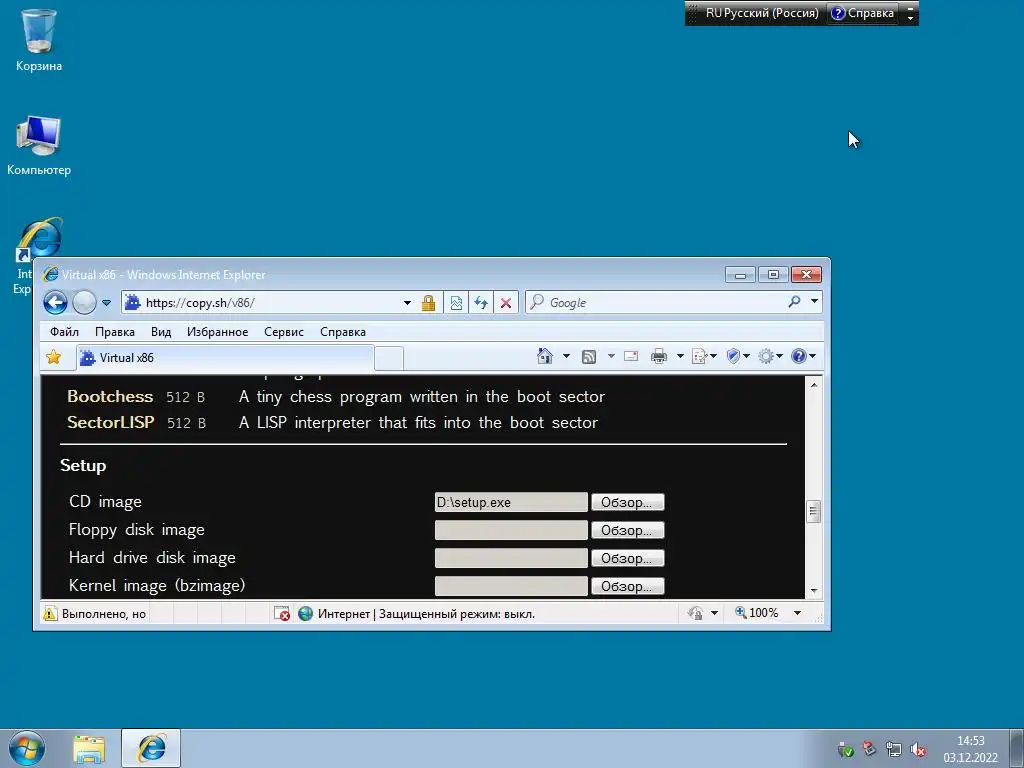Expand the feeds dropdown arrow
This screenshot has width=1024, height=768.
611,356
